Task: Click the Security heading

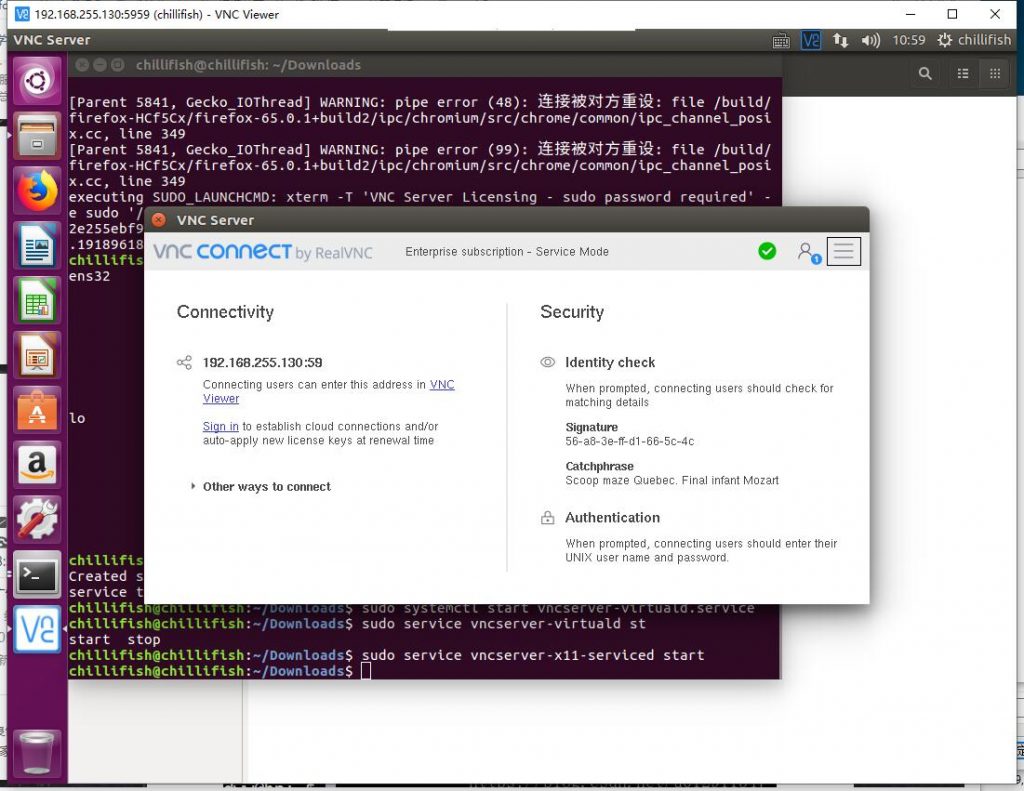Action: 572,312
